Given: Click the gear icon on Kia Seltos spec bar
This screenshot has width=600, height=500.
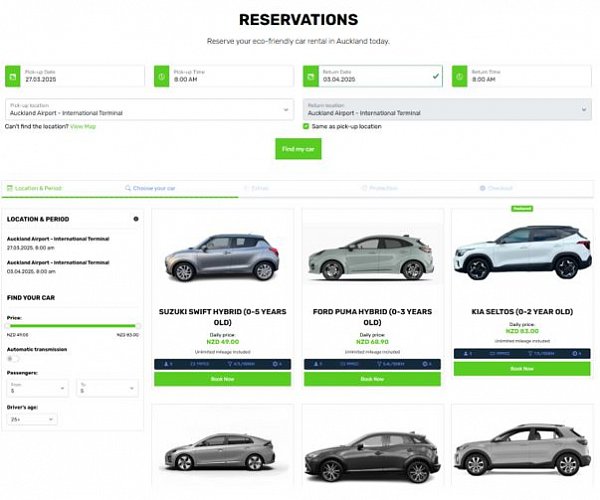Looking at the screenshot, I should 574,353.
